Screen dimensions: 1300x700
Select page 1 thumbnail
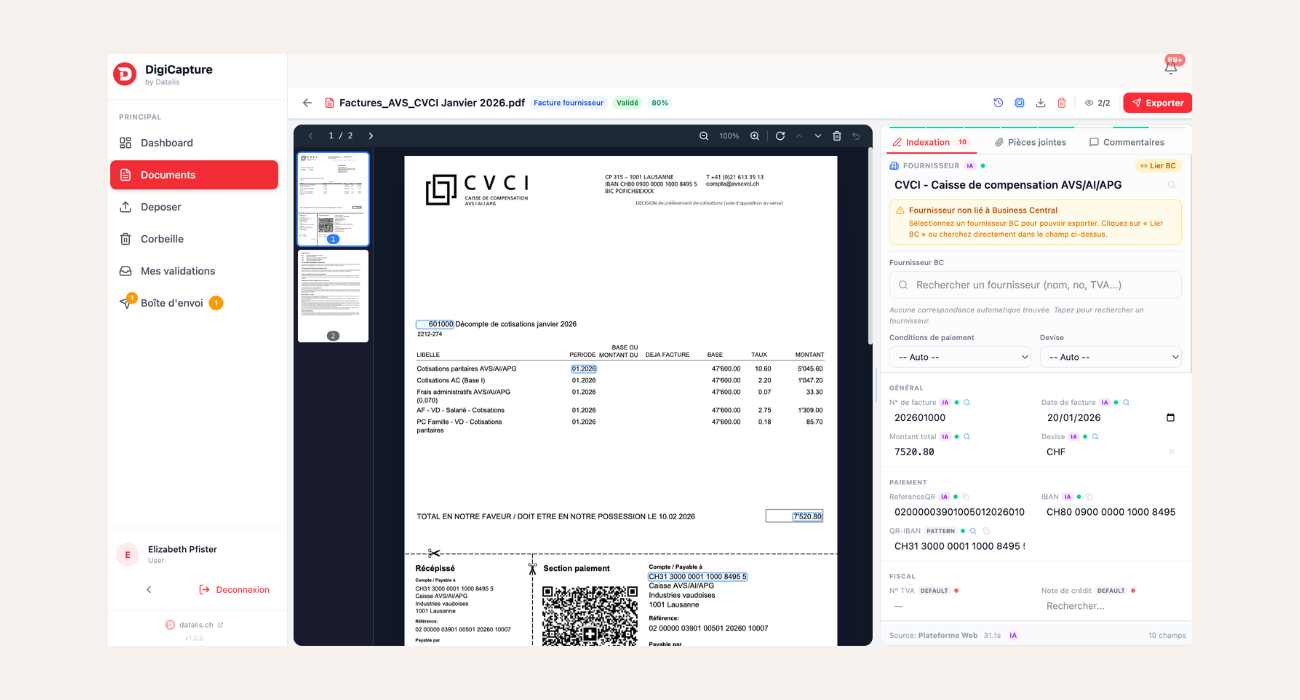333,198
